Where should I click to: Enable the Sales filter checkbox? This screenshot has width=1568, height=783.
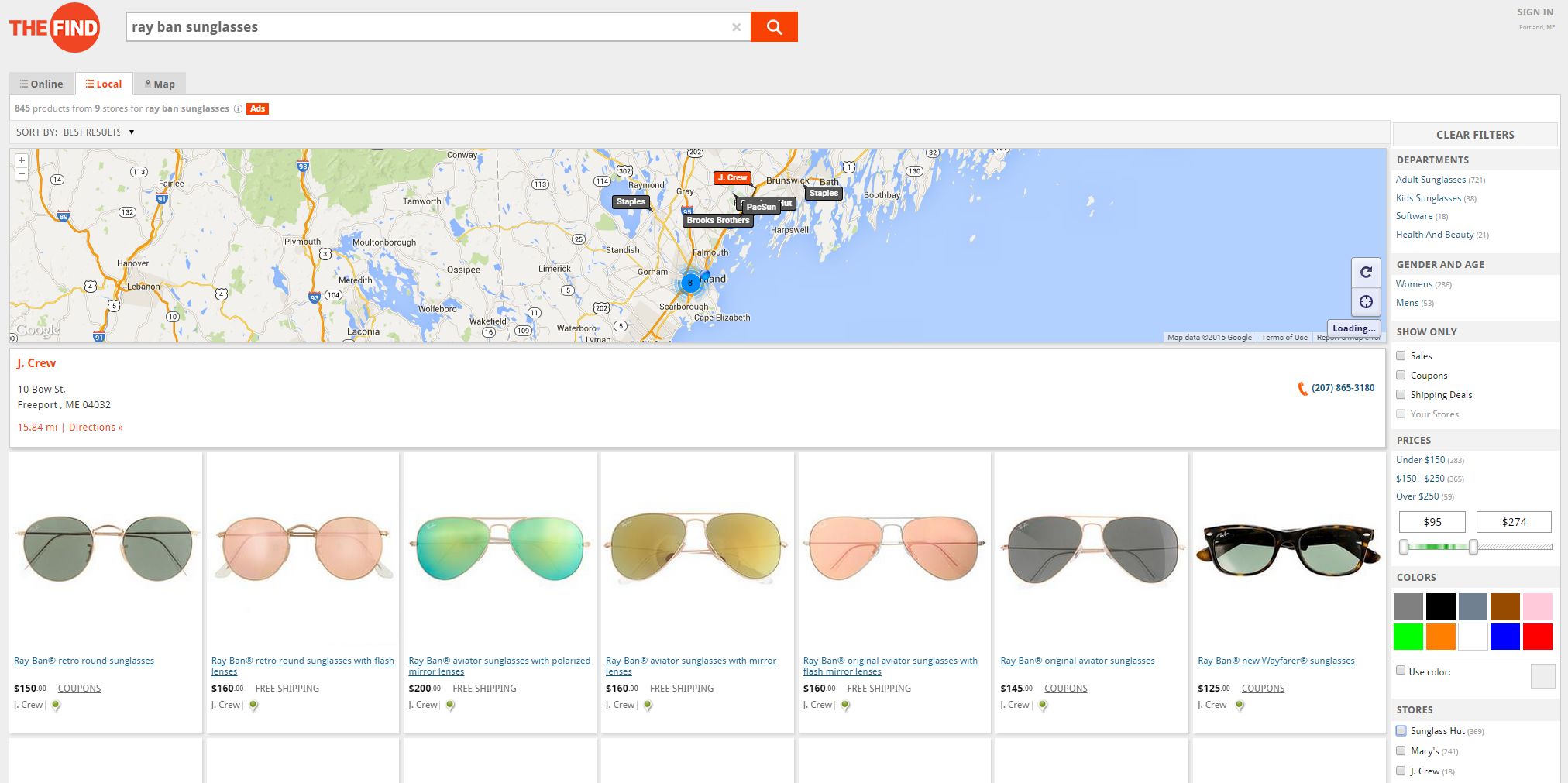(1401, 355)
